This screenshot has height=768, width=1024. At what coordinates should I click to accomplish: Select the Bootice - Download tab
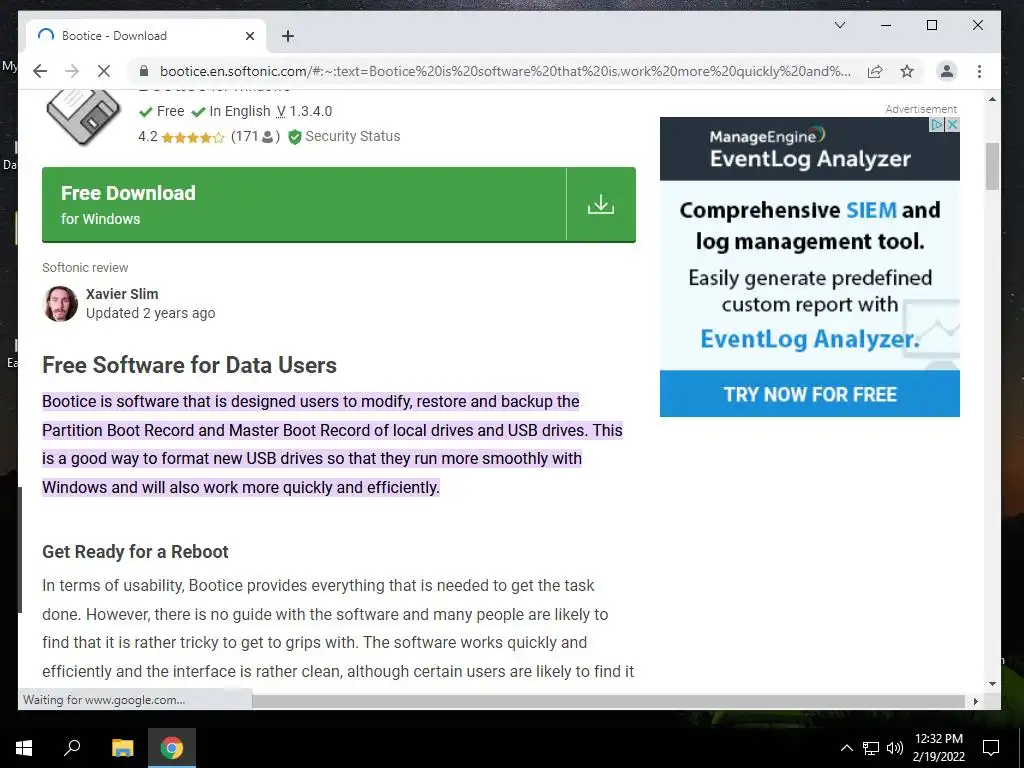(x=146, y=35)
